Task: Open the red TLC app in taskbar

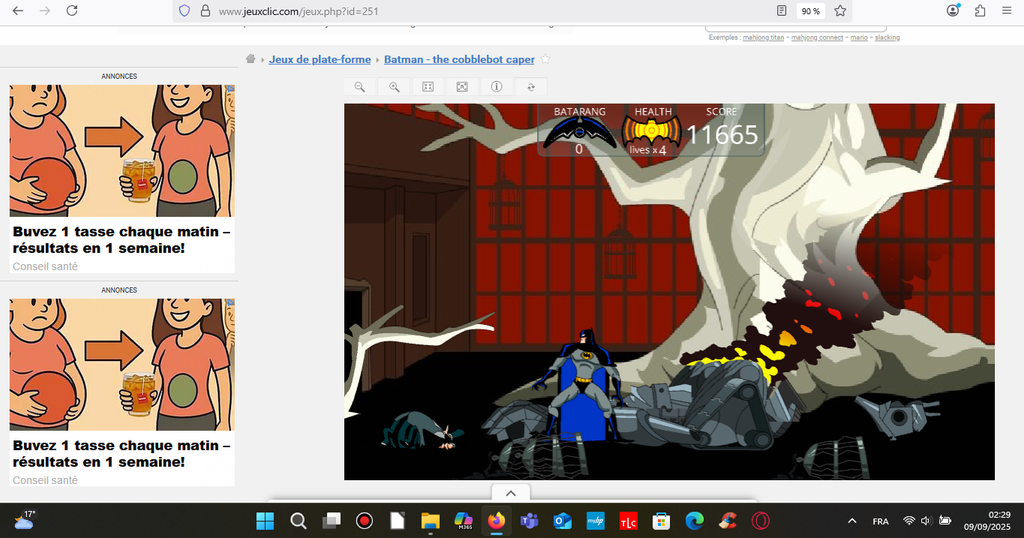Action: click(628, 521)
